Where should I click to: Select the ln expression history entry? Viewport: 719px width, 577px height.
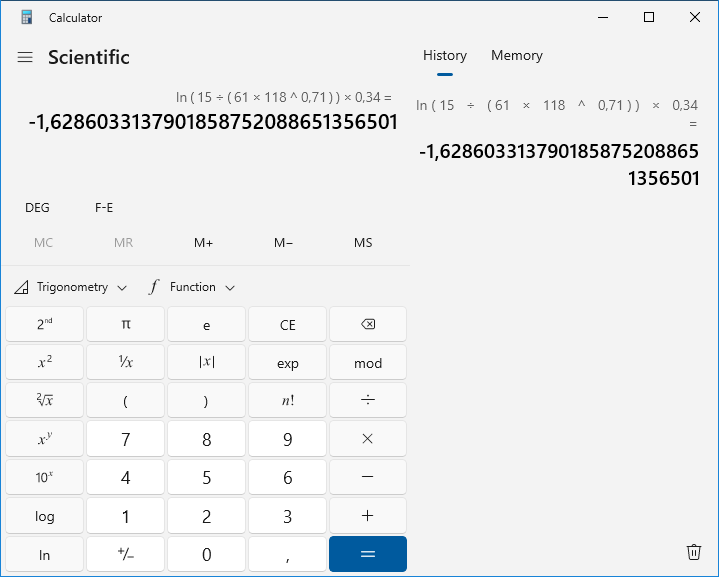557,141
